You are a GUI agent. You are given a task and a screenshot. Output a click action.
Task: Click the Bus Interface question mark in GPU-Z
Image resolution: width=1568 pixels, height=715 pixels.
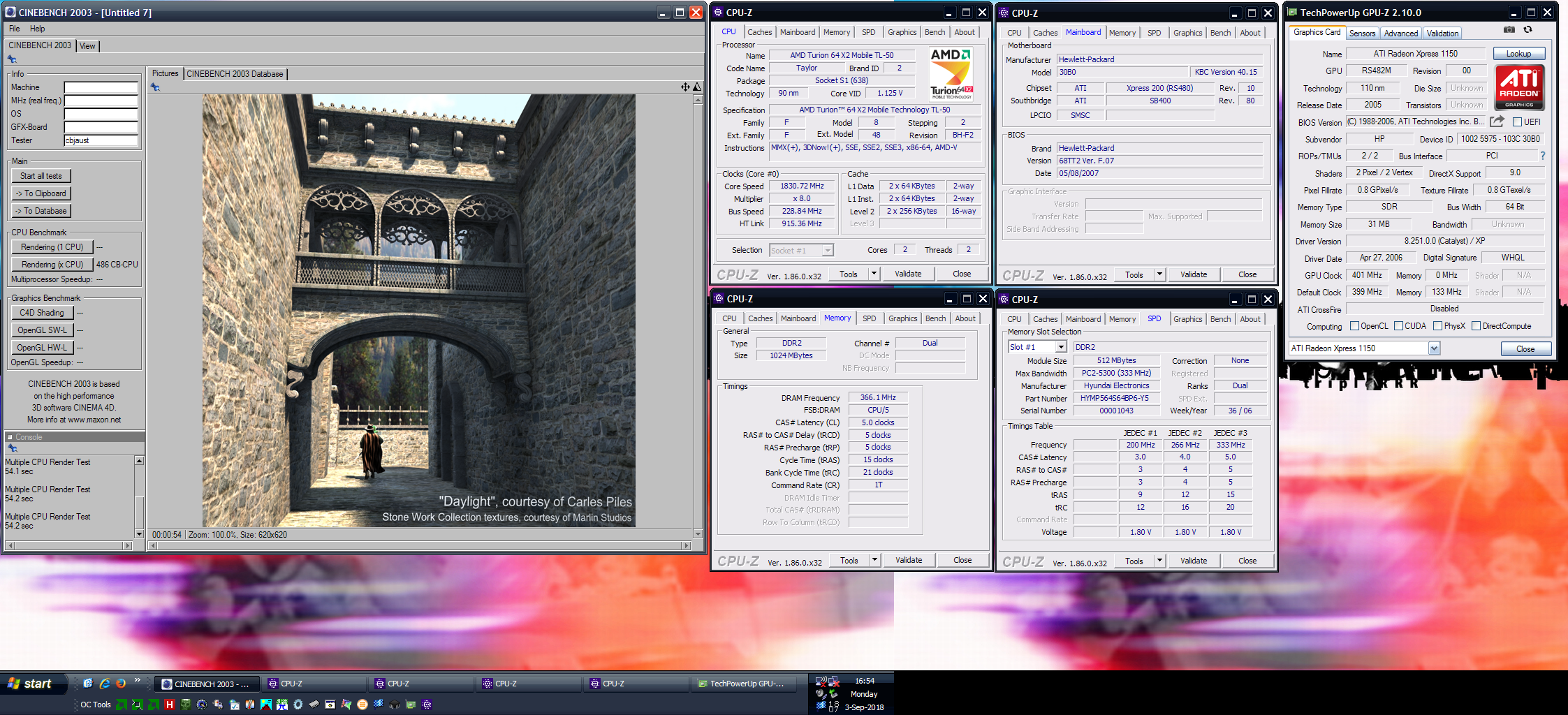pyautogui.click(x=1542, y=156)
